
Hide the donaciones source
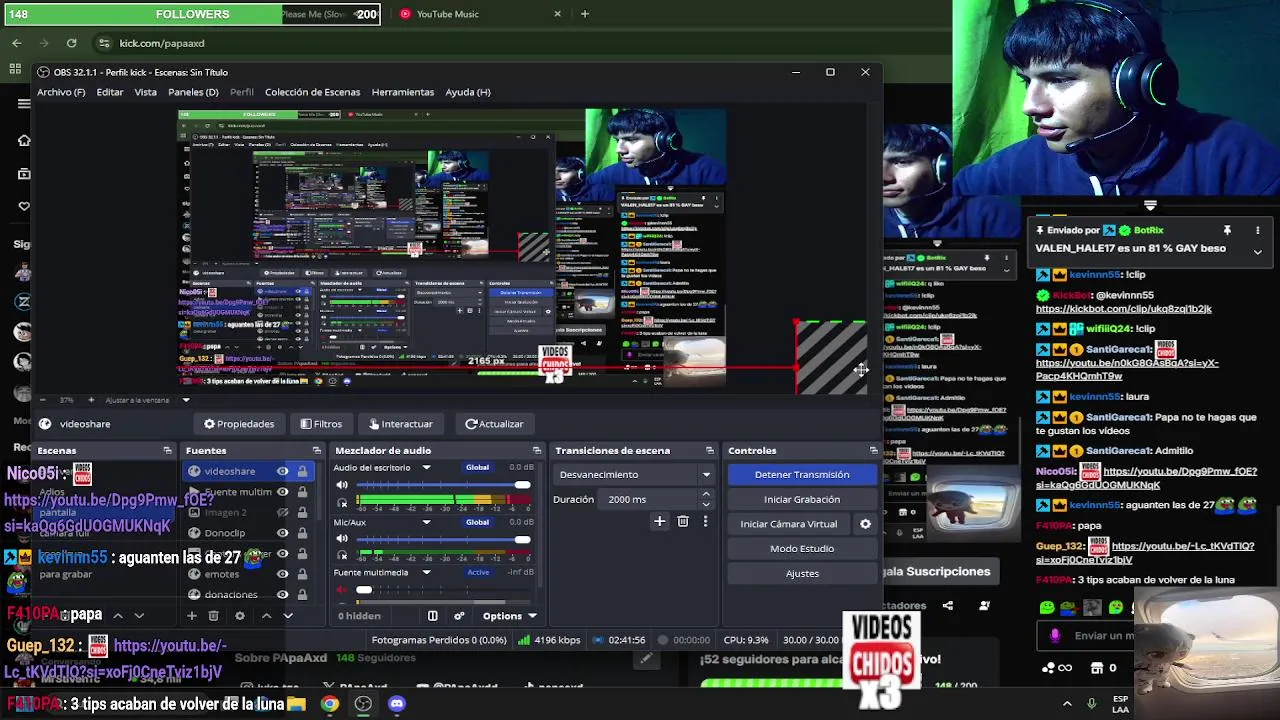coord(283,594)
